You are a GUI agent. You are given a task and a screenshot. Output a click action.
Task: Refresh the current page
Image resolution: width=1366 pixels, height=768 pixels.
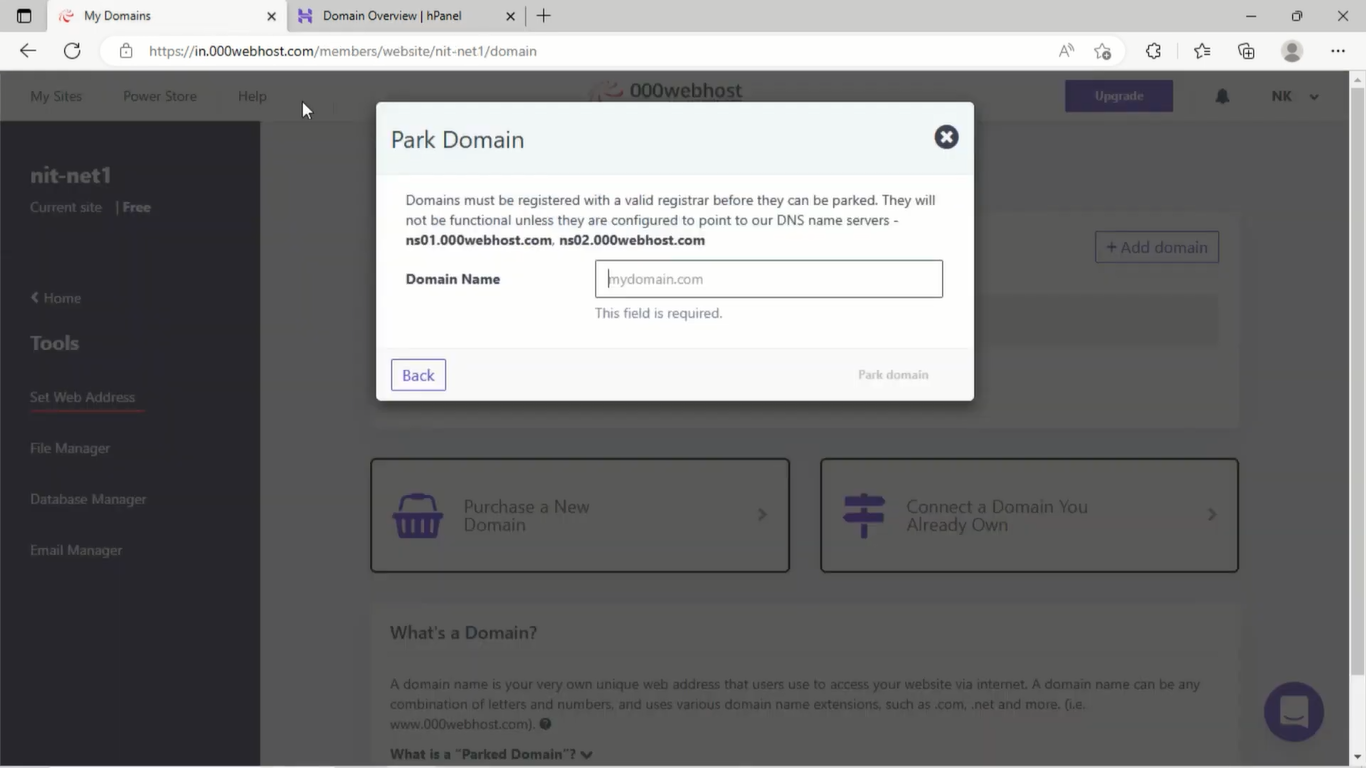pyautogui.click(x=72, y=51)
